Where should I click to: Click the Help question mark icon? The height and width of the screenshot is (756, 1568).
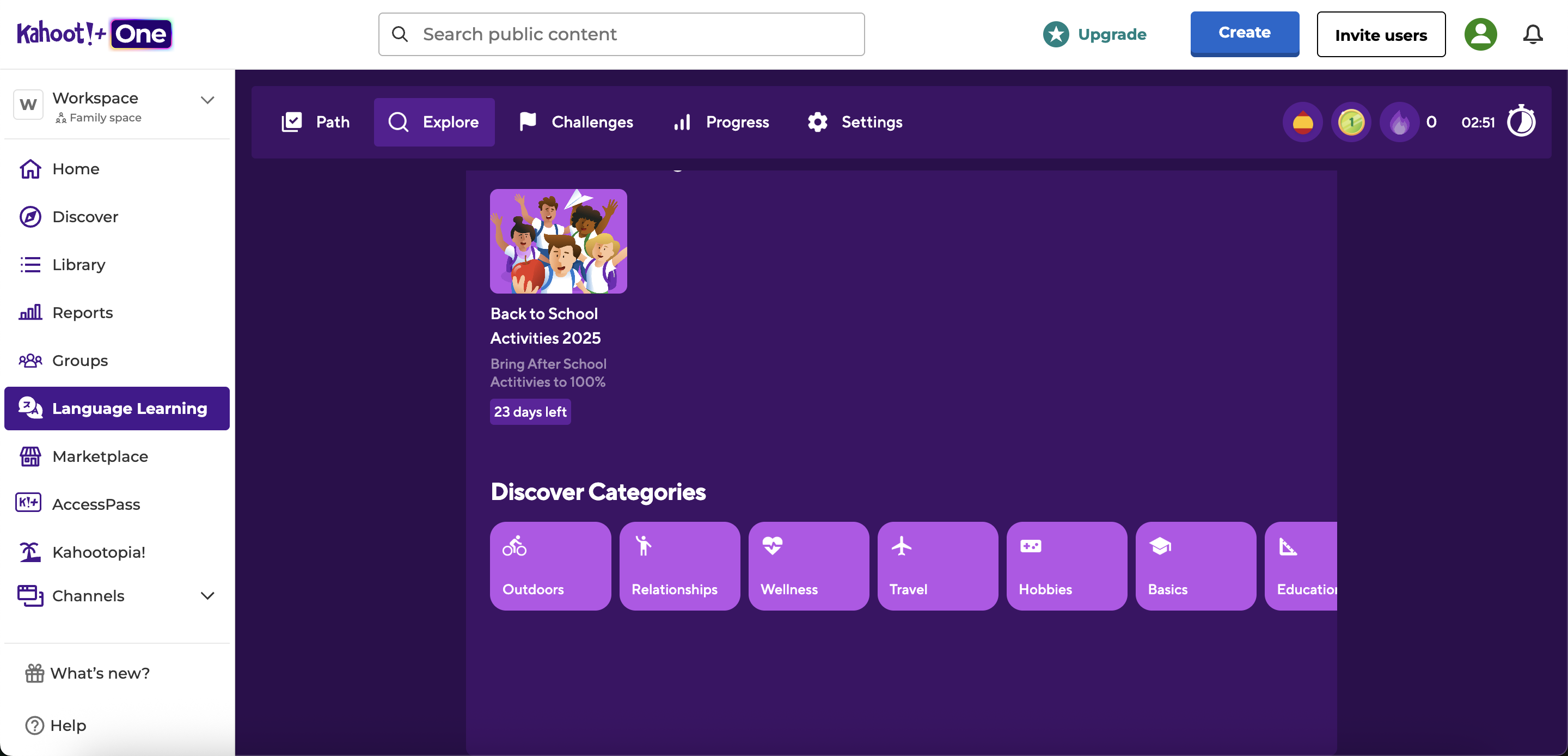point(35,725)
